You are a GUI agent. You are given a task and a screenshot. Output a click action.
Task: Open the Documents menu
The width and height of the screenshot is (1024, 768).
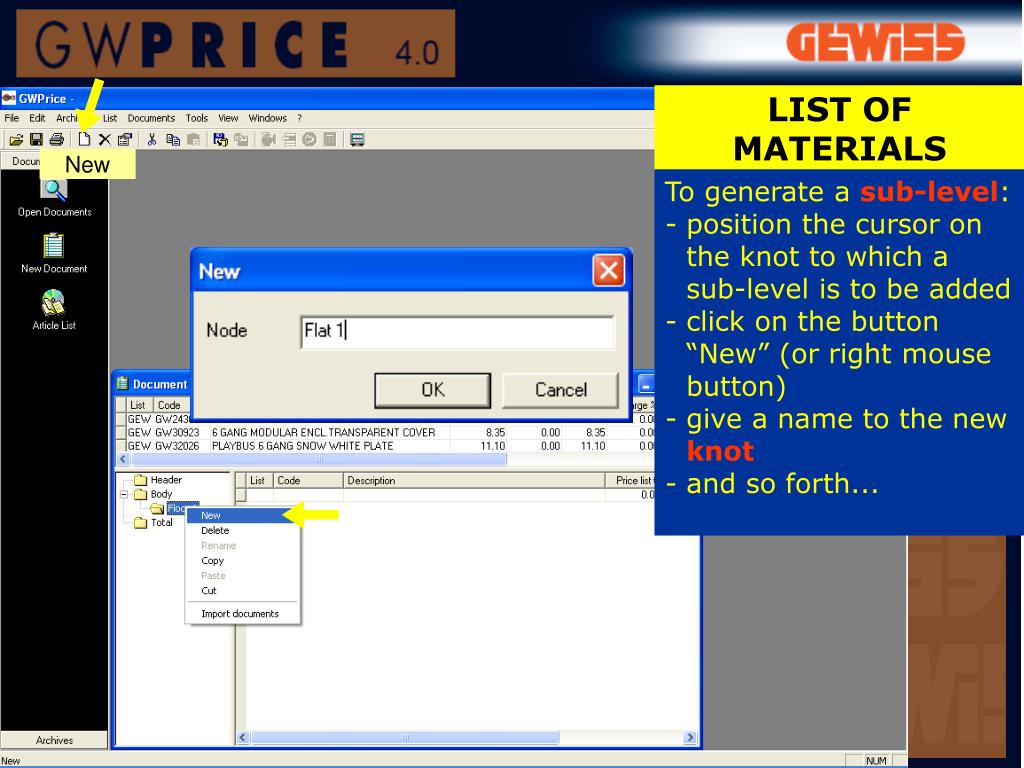point(151,118)
